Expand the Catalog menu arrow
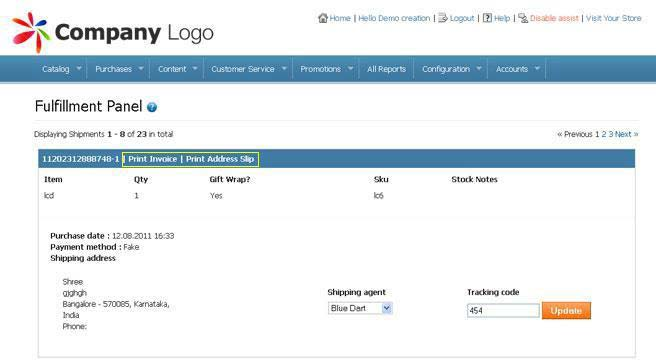 click(79, 68)
